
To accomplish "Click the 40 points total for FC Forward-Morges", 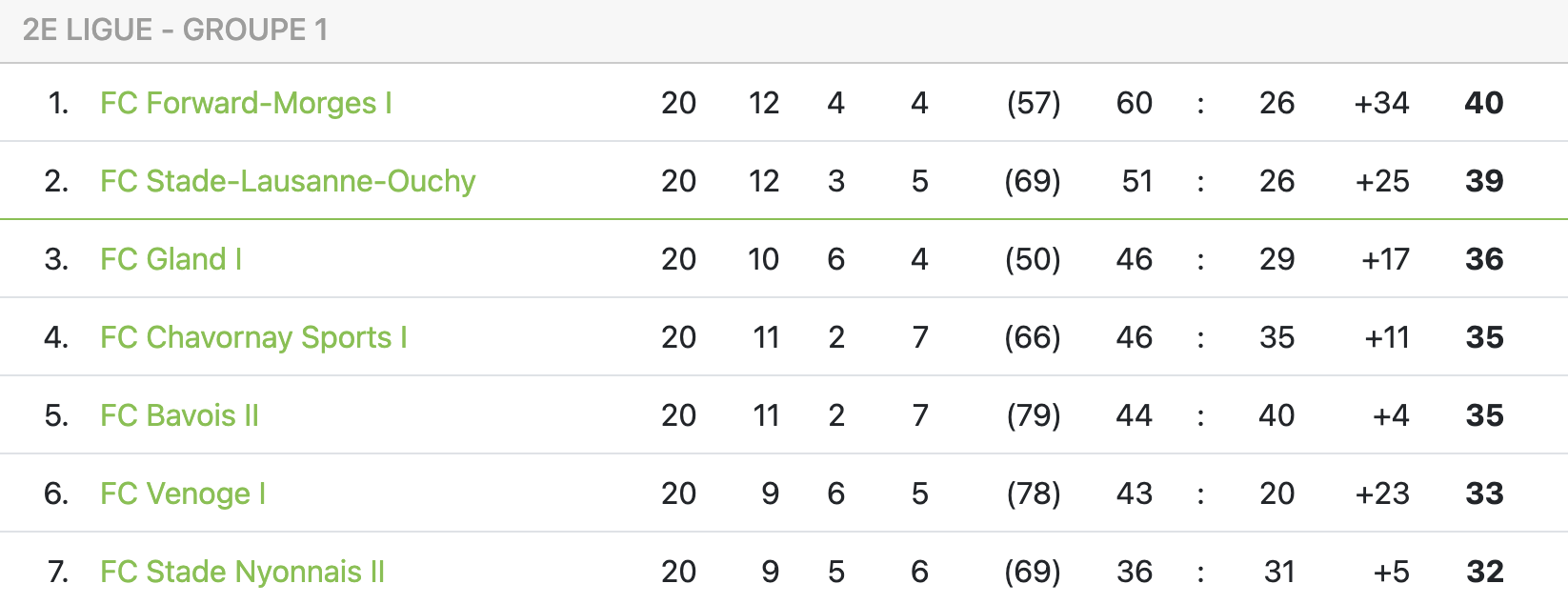I will tap(1483, 103).
